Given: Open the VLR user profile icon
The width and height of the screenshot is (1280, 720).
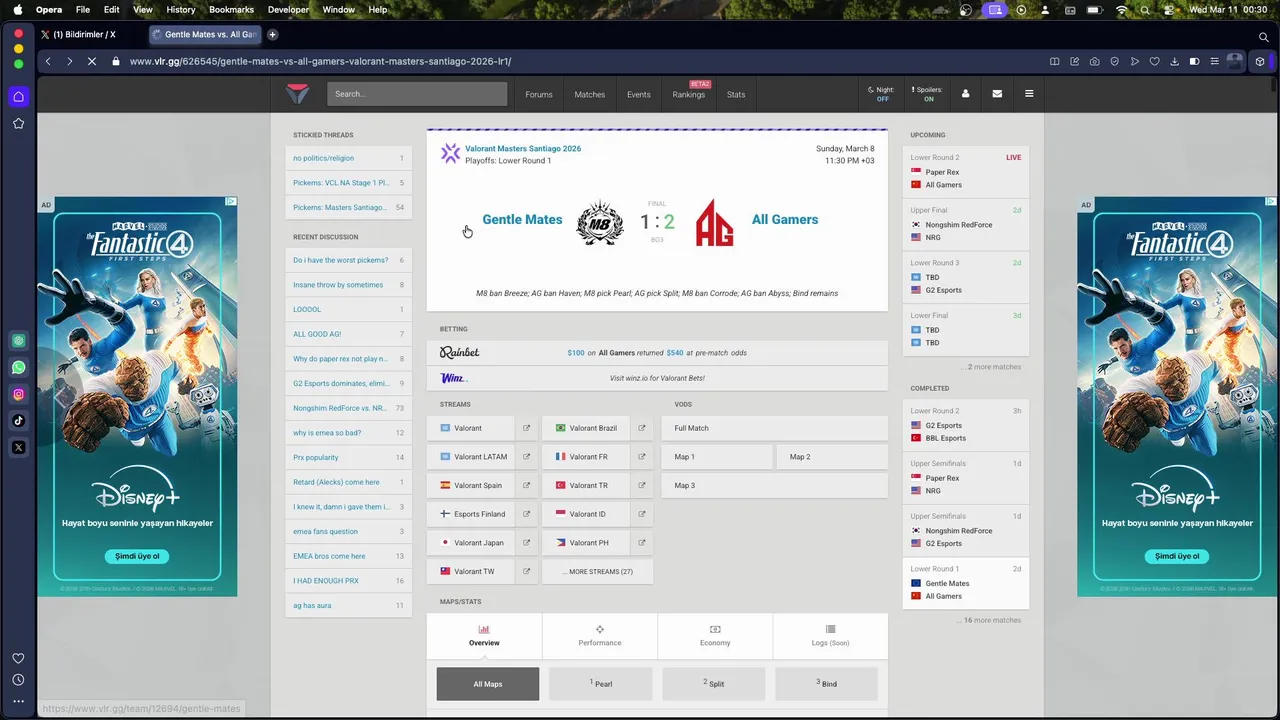Looking at the screenshot, I should tap(965, 94).
